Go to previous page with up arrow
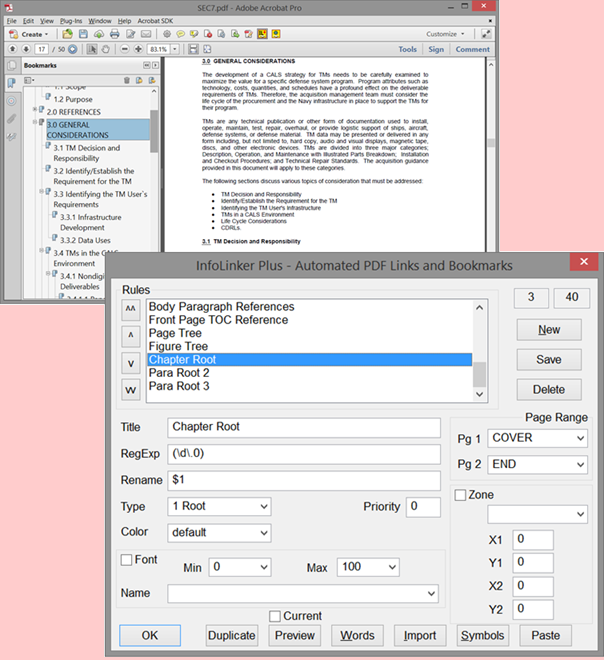Screen dimensions: 604x660 click(13, 49)
